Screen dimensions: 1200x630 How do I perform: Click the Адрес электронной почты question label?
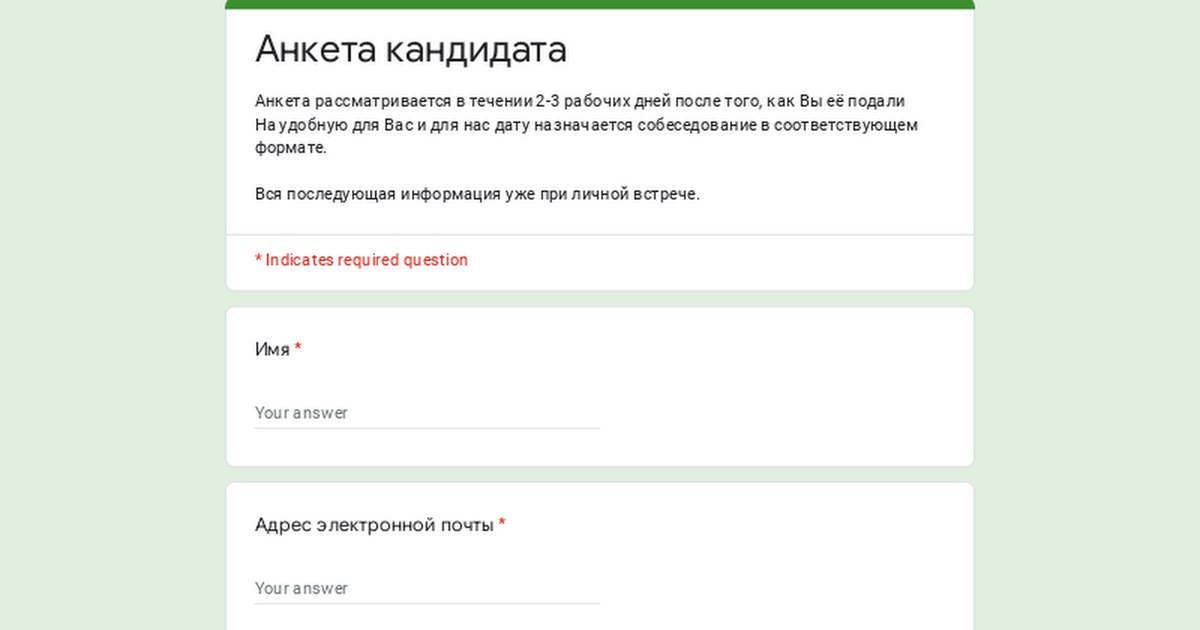374,525
